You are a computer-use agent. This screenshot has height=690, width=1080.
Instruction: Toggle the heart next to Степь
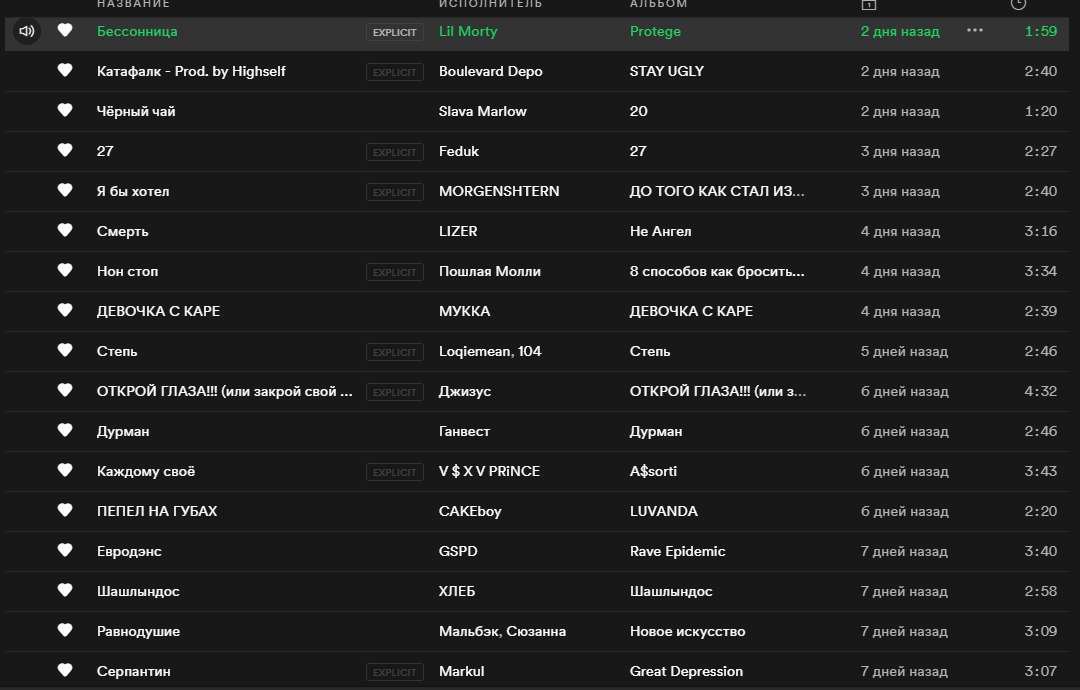[x=65, y=350]
